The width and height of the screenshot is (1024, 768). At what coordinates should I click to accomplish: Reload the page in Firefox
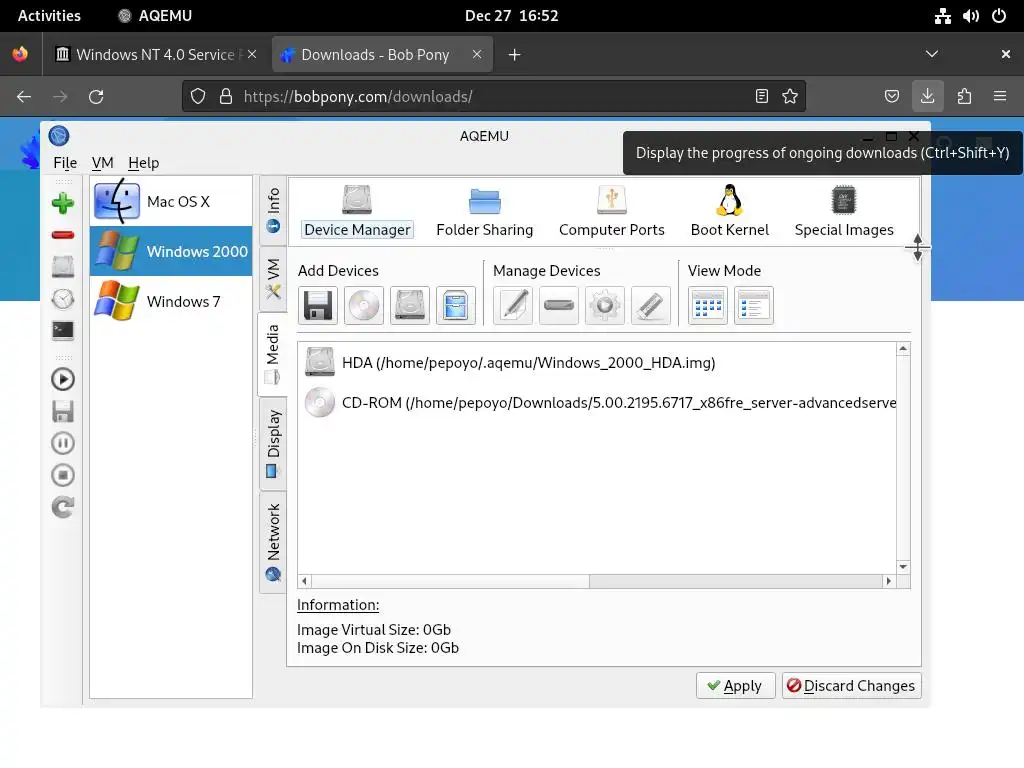click(x=96, y=97)
